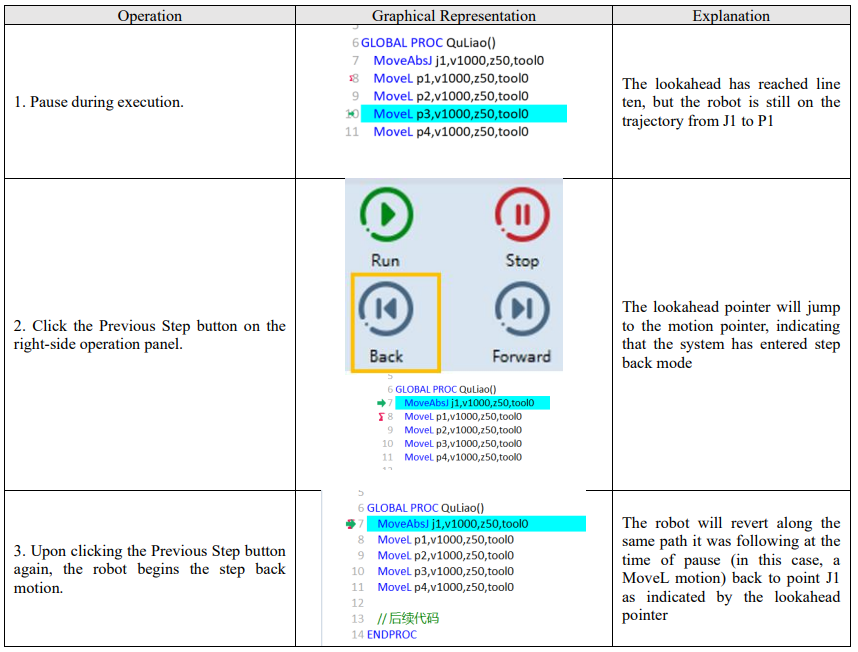Click "MoveAbsJ j1" line in step 1 code
This screenshot has height=652, width=858.
(459, 61)
